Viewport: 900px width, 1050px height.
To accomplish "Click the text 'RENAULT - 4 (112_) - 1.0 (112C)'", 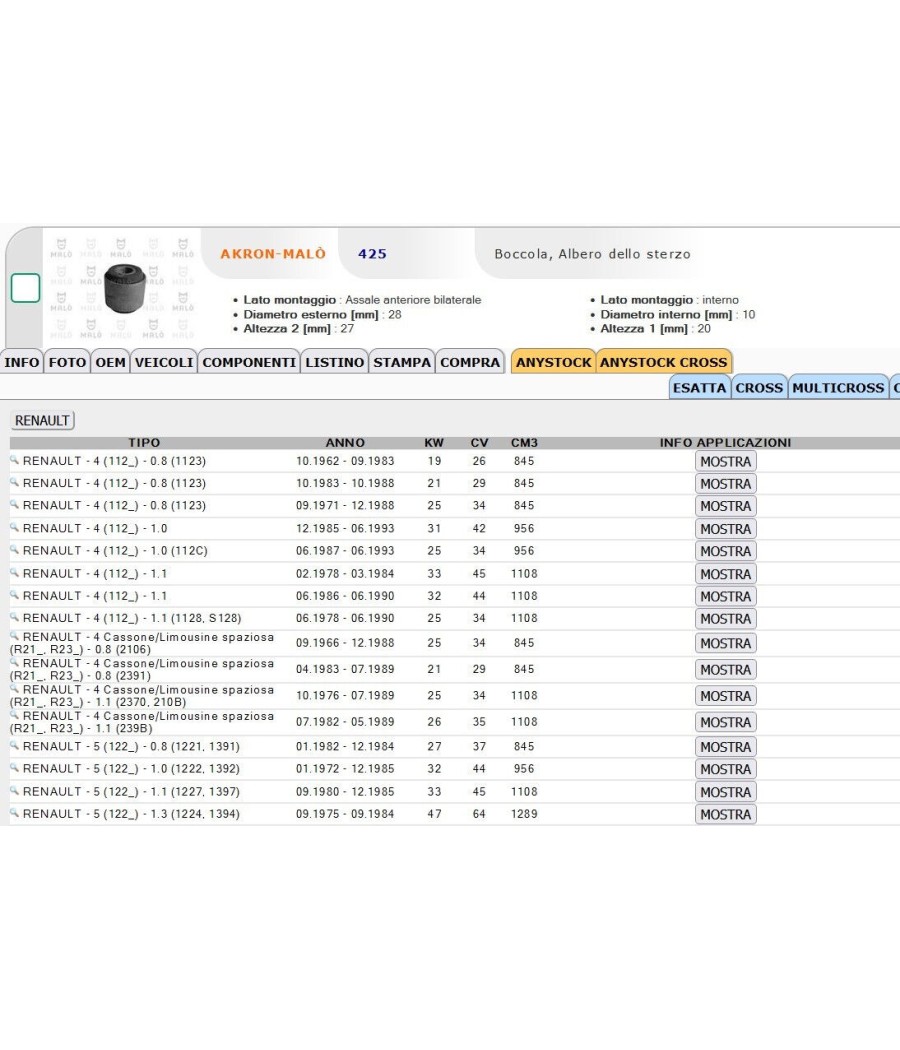I will click(x=115, y=550).
